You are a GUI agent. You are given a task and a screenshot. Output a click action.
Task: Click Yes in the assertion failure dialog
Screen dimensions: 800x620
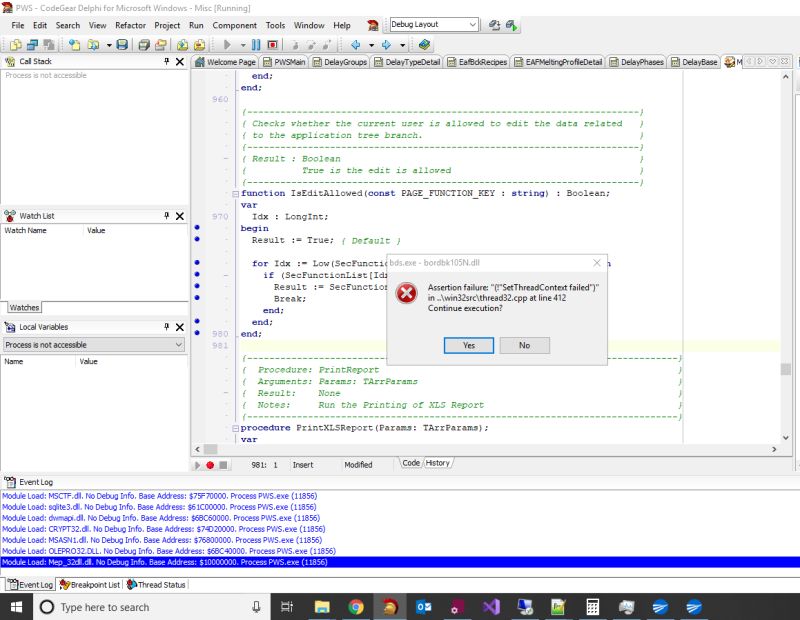click(467, 345)
